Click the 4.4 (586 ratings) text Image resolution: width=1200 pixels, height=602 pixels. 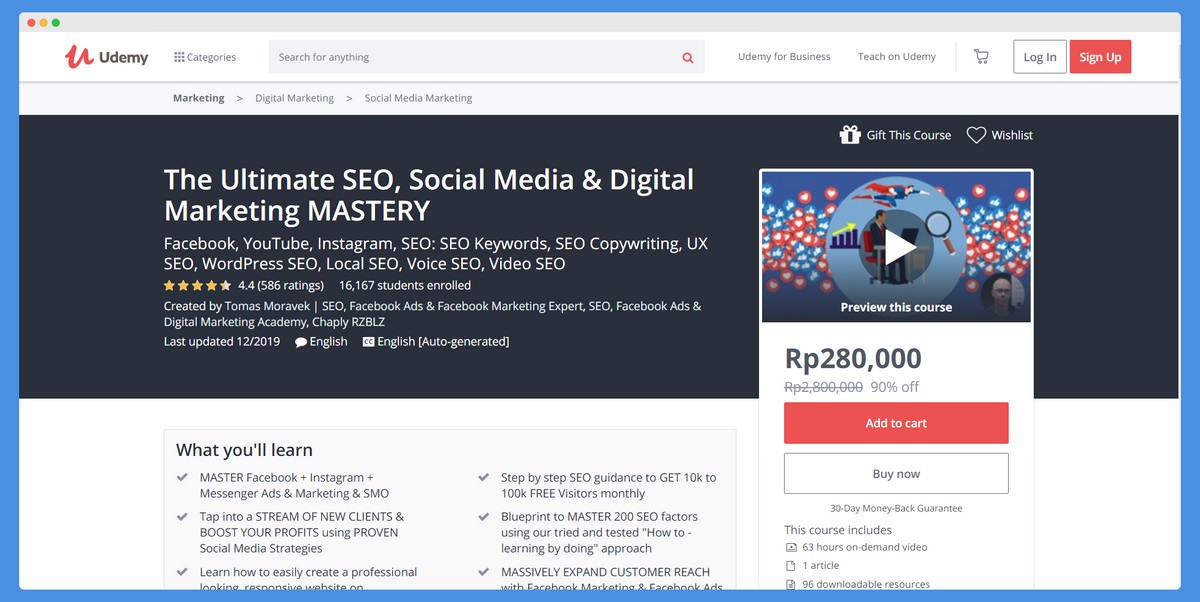pos(281,285)
